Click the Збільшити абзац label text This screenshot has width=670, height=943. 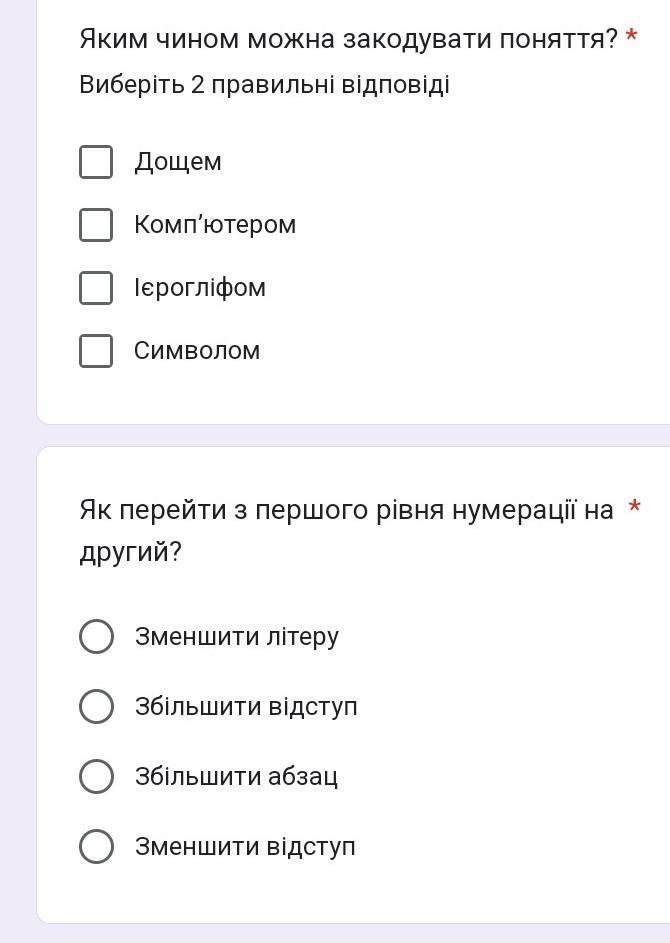pyautogui.click(x=236, y=776)
